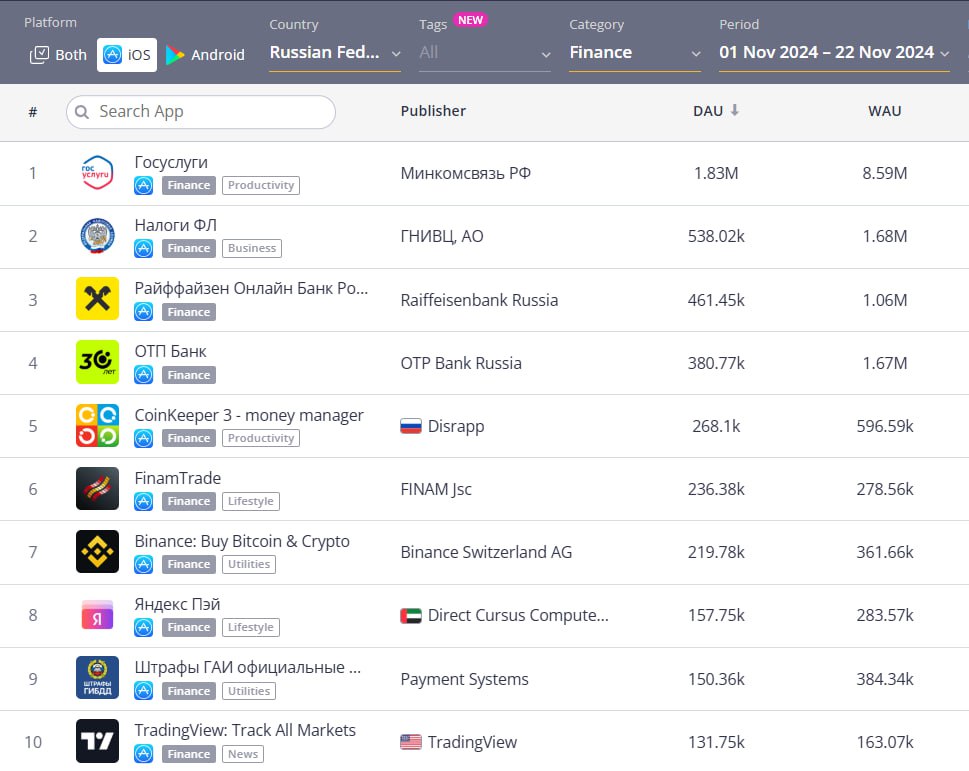Click App Store badge under CoinKeeper 3
Image resolution: width=969 pixels, height=771 pixels.
click(x=143, y=438)
